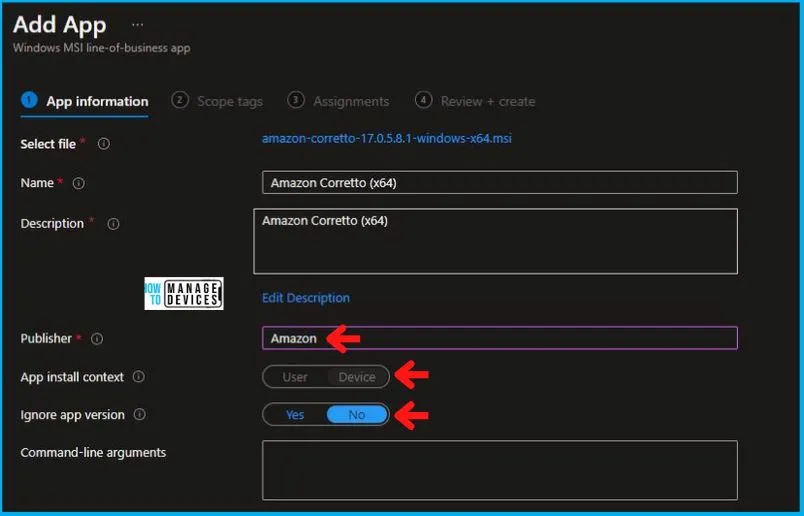Set Ignore app version to Yes
The height and width of the screenshot is (516, 804).
(x=295, y=414)
